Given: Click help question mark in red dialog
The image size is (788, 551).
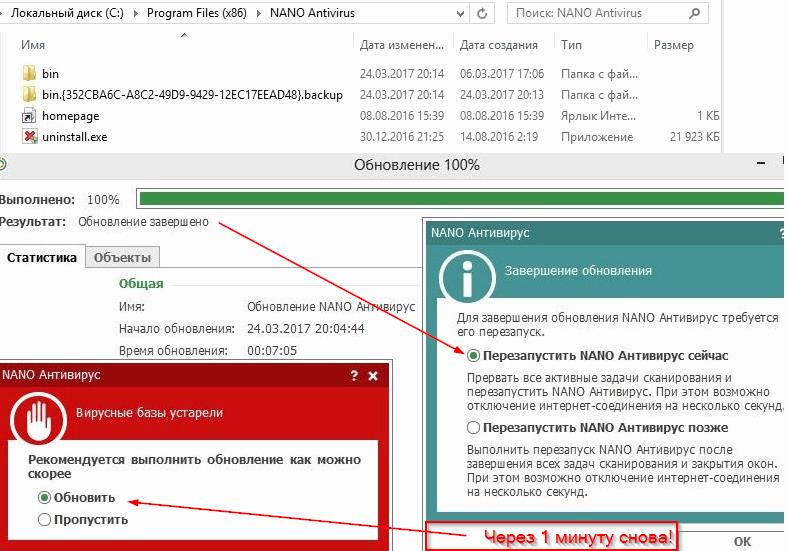Looking at the screenshot, I should (x=353, y=376).
